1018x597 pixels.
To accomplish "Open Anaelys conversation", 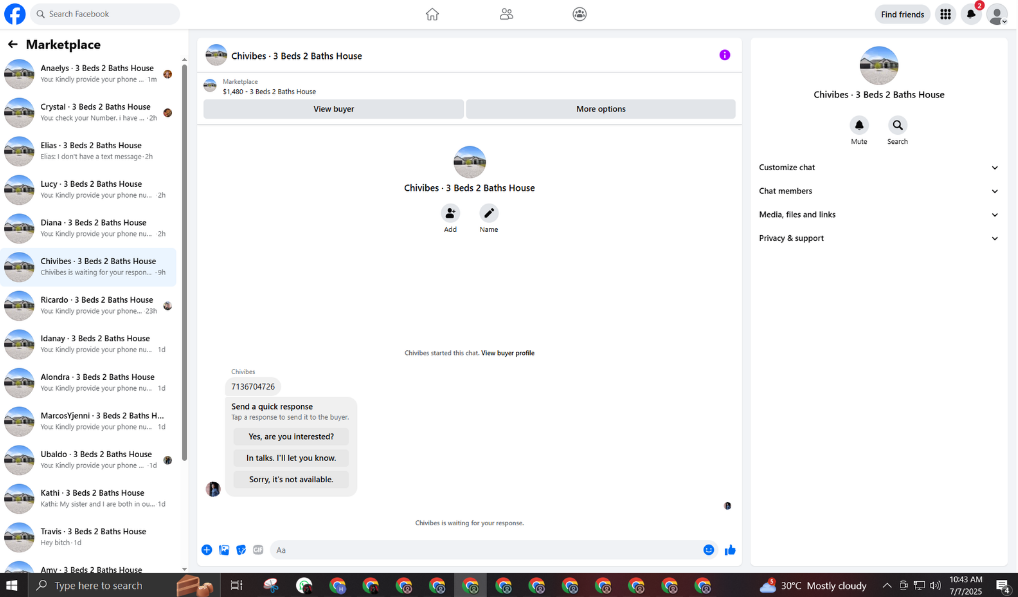I will coord(89,74).
